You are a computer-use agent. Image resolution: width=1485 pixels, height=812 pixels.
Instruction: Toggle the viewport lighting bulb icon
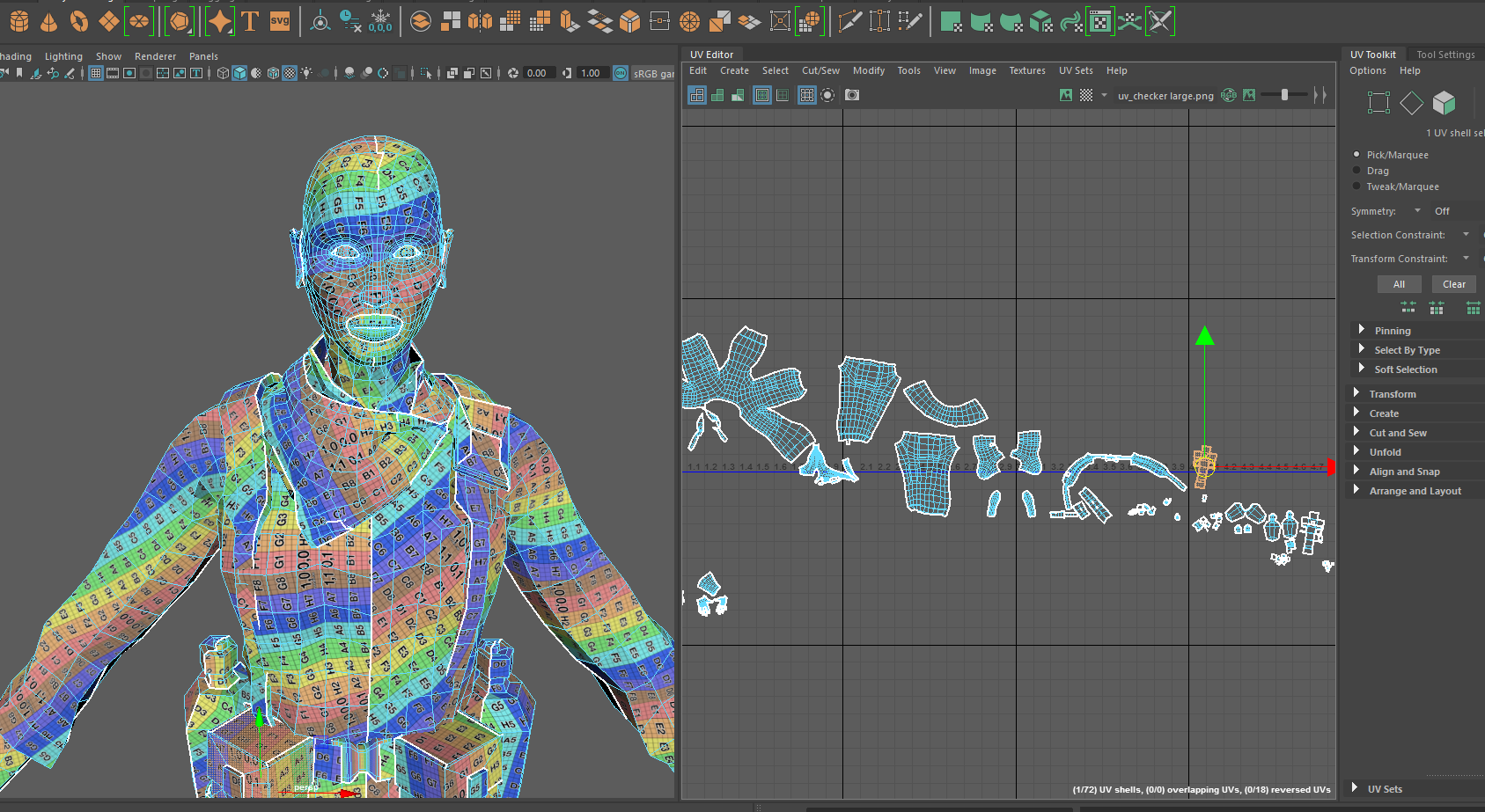pos(306,73)
